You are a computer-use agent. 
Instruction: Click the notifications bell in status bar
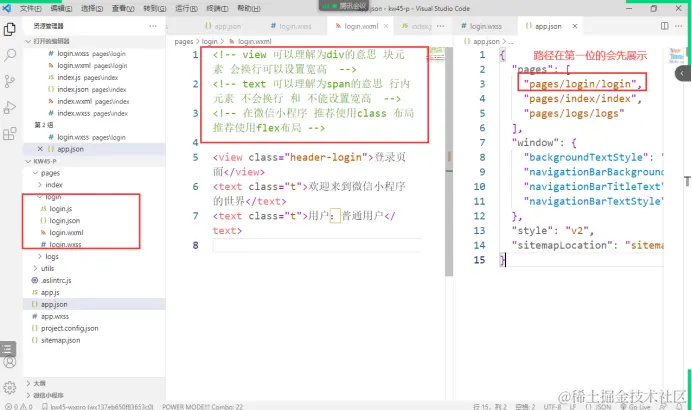point(679,406)
